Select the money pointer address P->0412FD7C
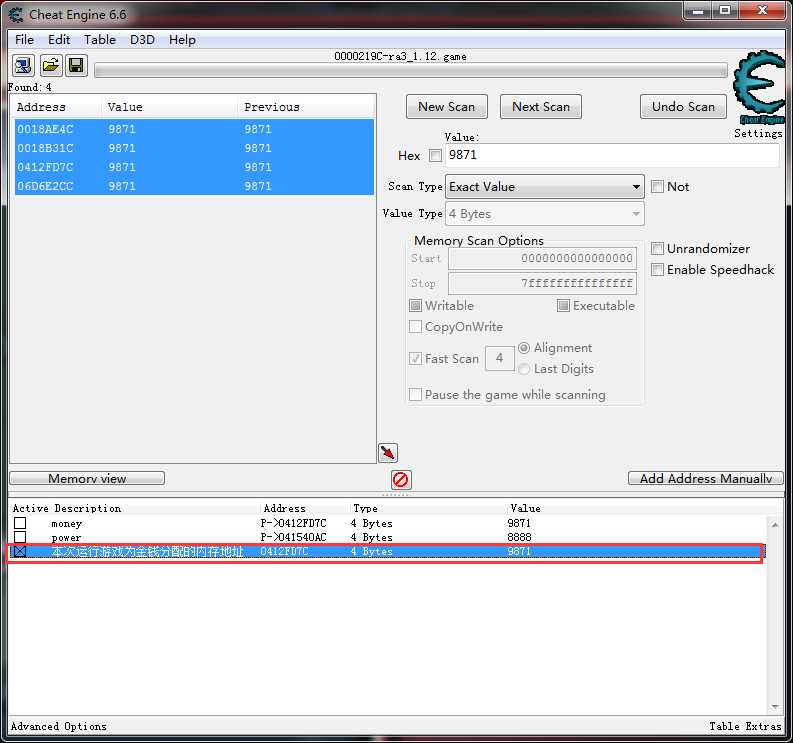This screenshot has height=743, width=793. pyautogui.click(x=293, y=523)
